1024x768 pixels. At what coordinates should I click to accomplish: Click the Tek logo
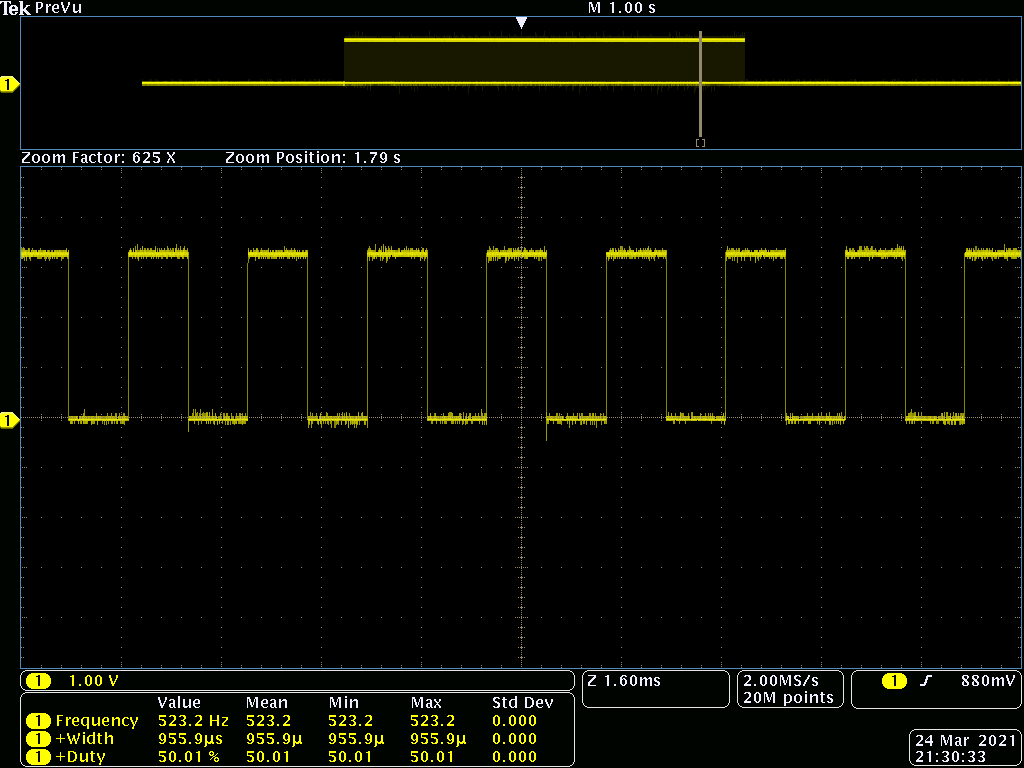[x=15, y=8]
